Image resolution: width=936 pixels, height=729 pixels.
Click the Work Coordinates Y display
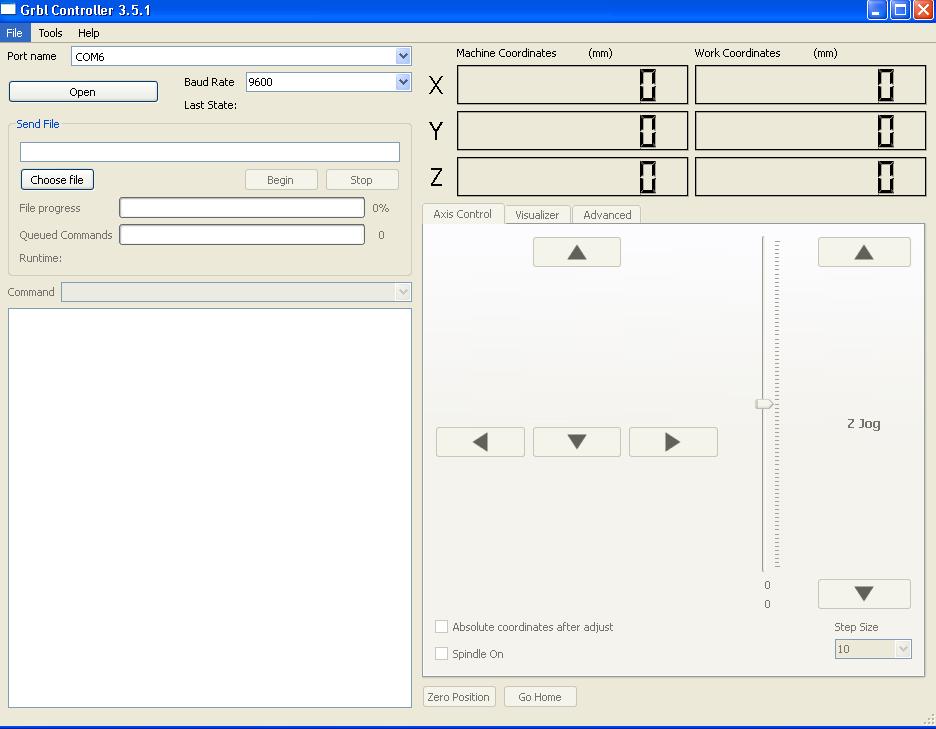click(810, 131)
